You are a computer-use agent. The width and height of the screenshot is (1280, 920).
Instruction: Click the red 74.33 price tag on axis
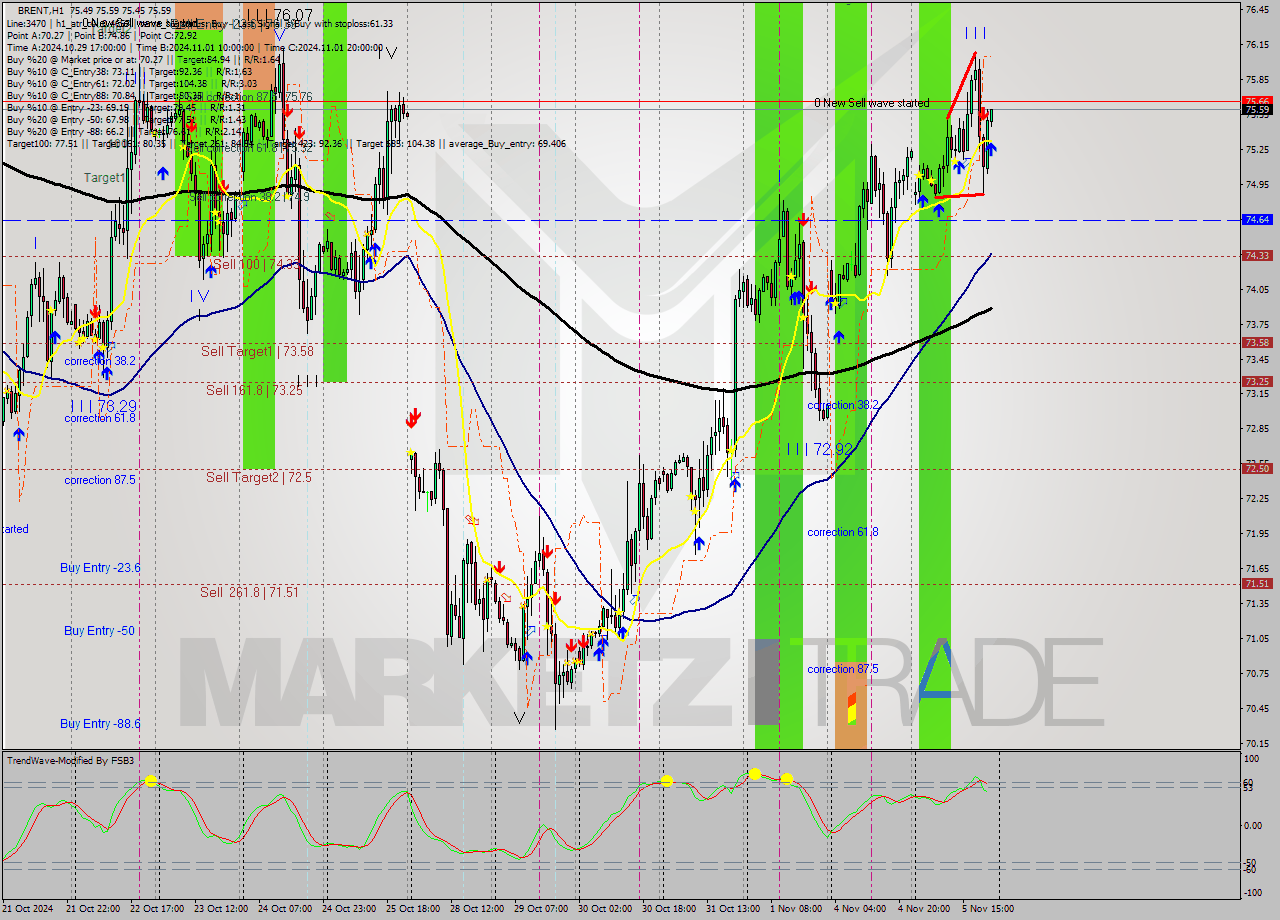pyautogui.click(x=1256, y=255)
